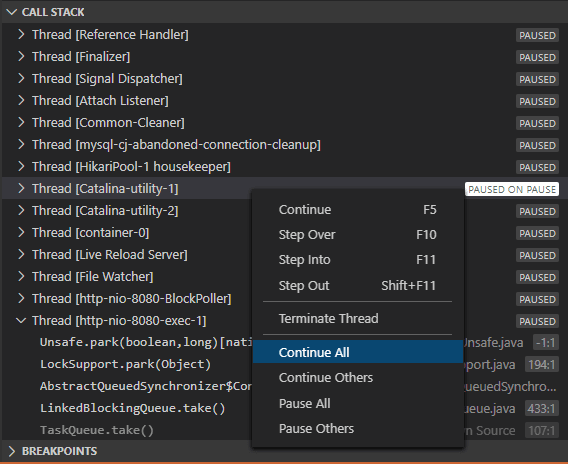Expand Thread [Finalizer] chevron

(21, 57)
